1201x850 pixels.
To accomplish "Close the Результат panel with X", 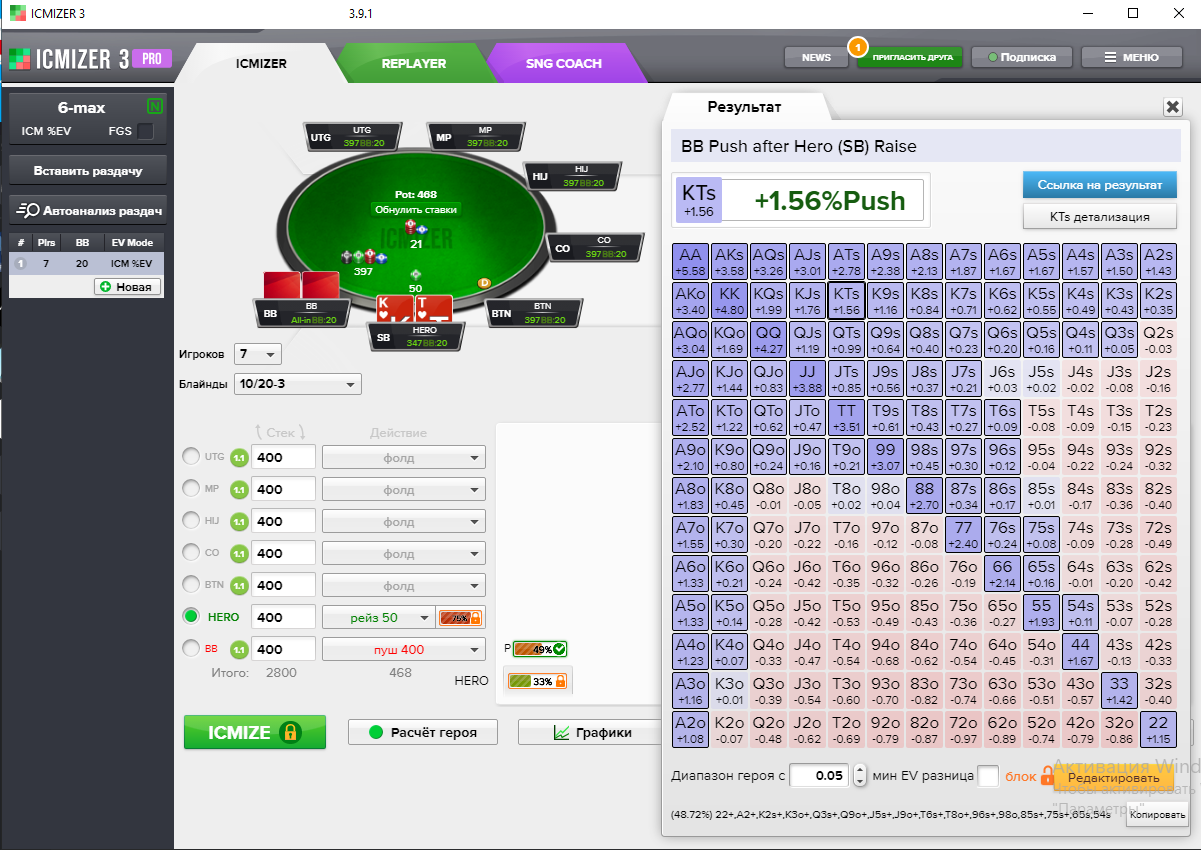I will click(1172, 107).
